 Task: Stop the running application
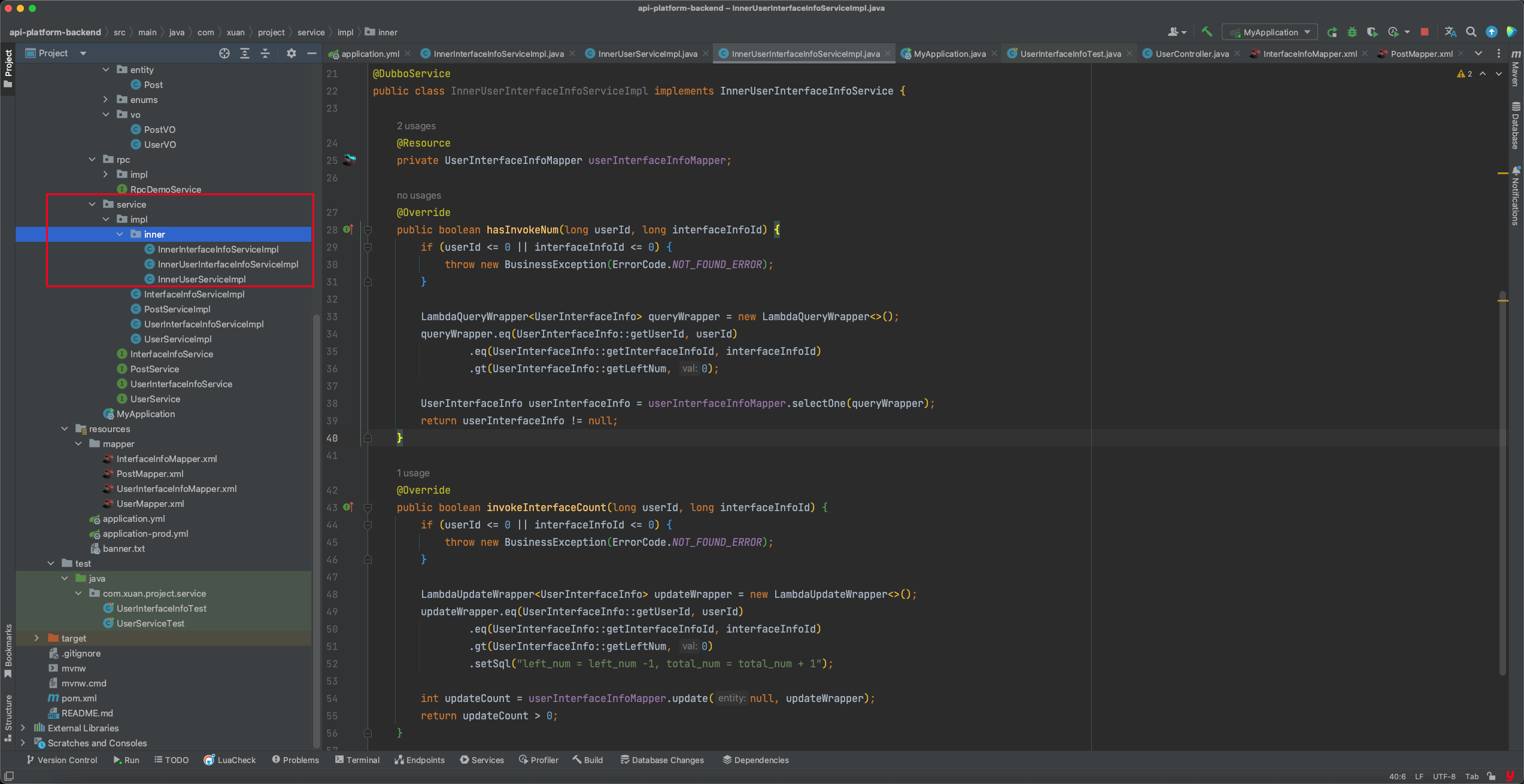[x=1425, y=32]
